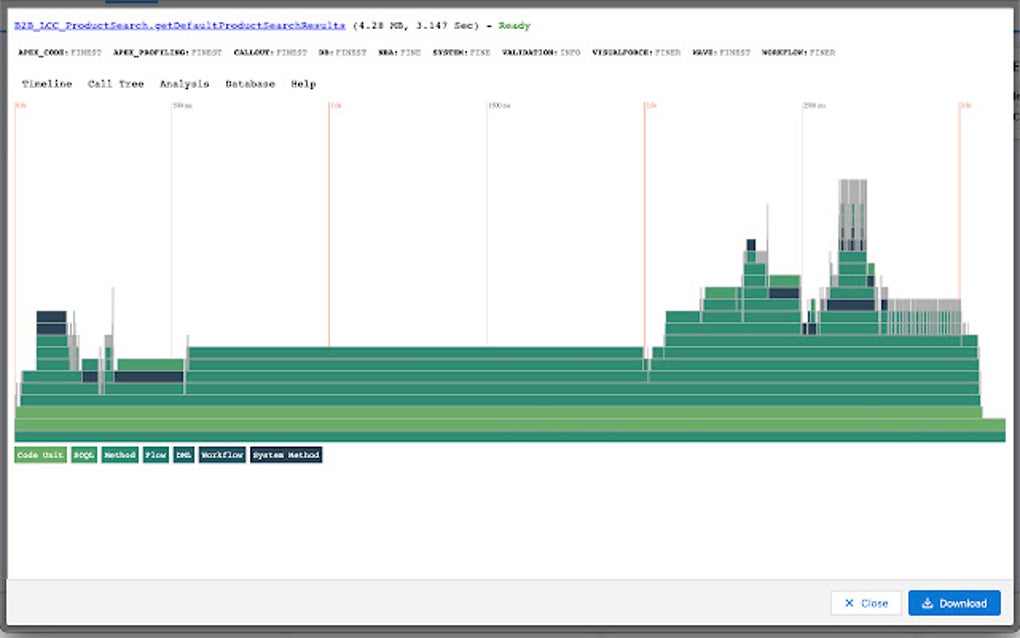1020x638 pixels.
Task: Click the APEX_CODE: FINEST log level
Action: (60, 53)
